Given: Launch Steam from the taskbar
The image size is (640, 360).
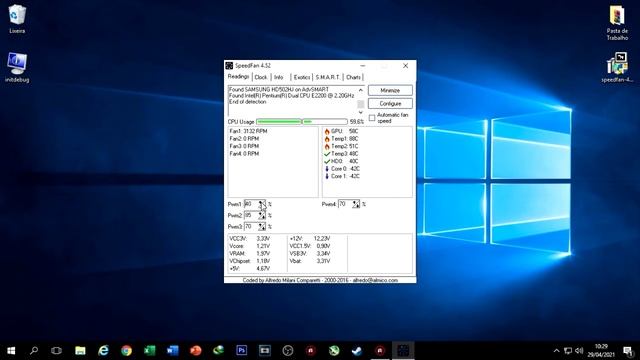Looking at the screenshot, I should click(x=357, y=351).
